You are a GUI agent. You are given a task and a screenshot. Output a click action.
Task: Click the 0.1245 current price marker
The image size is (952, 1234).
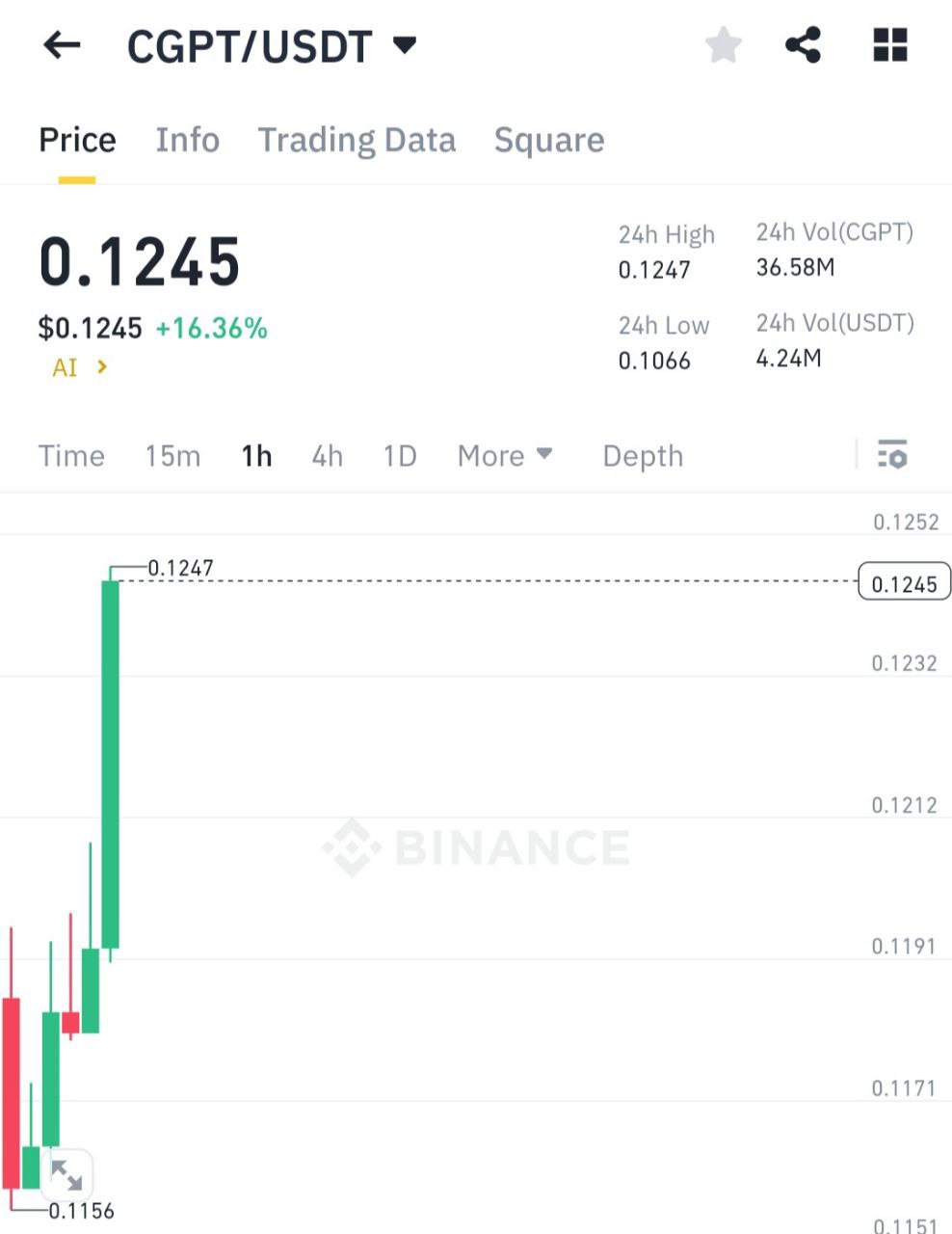pyautogui.click(x=904, y=583)
